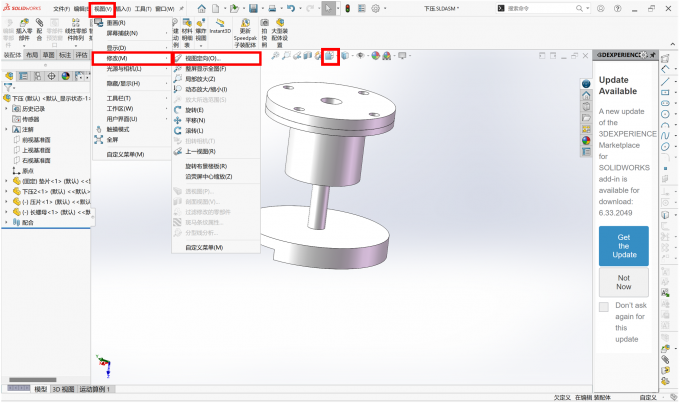The width and height of the screenshot is (680, 403).
Task: Pin the 3DEXPERIENCE panel
Action: [653, 55]
